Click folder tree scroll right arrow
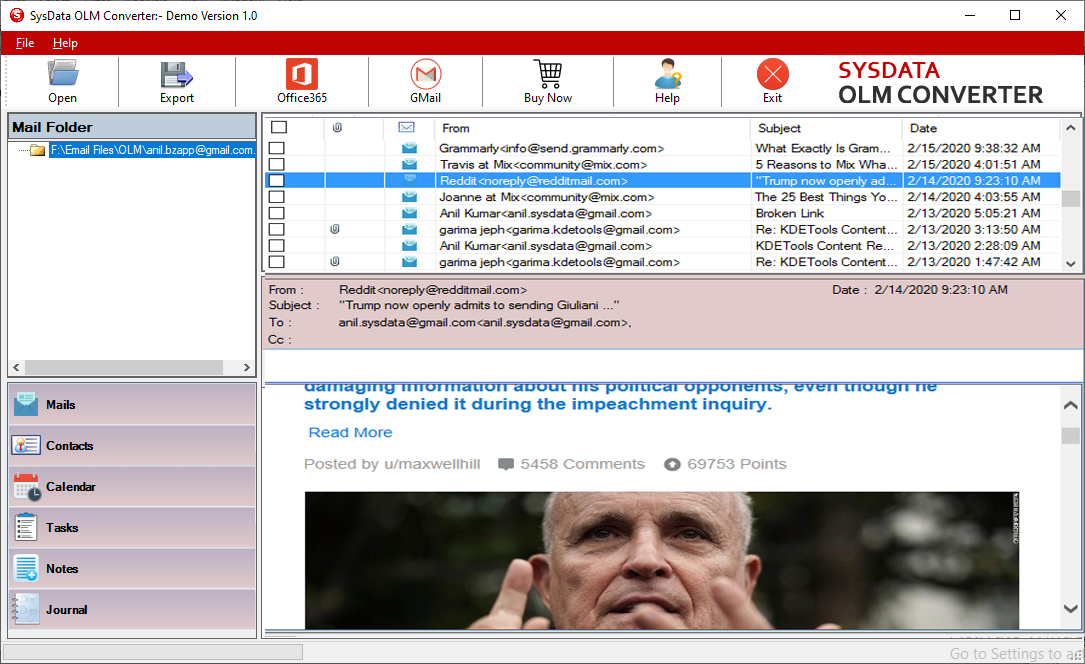Image resolution: width=1085 pixels, height=664 pixels. [246, 367]
